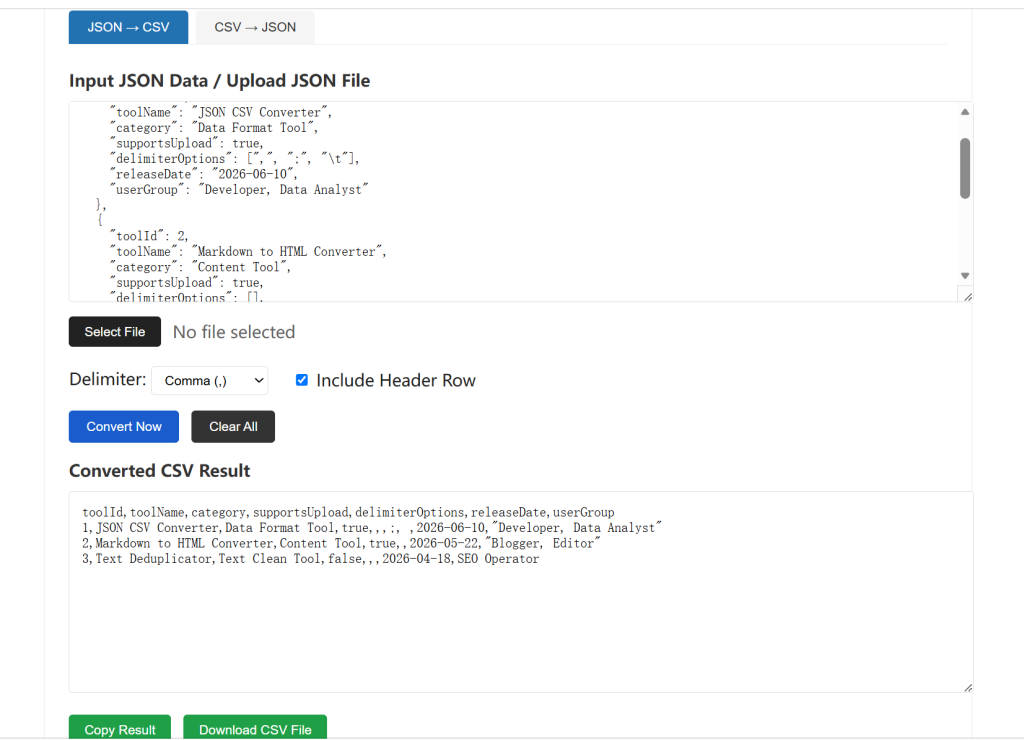
Task: Click the CSV header row starting 'toolId,toolName'
Action: pos(348,513)
